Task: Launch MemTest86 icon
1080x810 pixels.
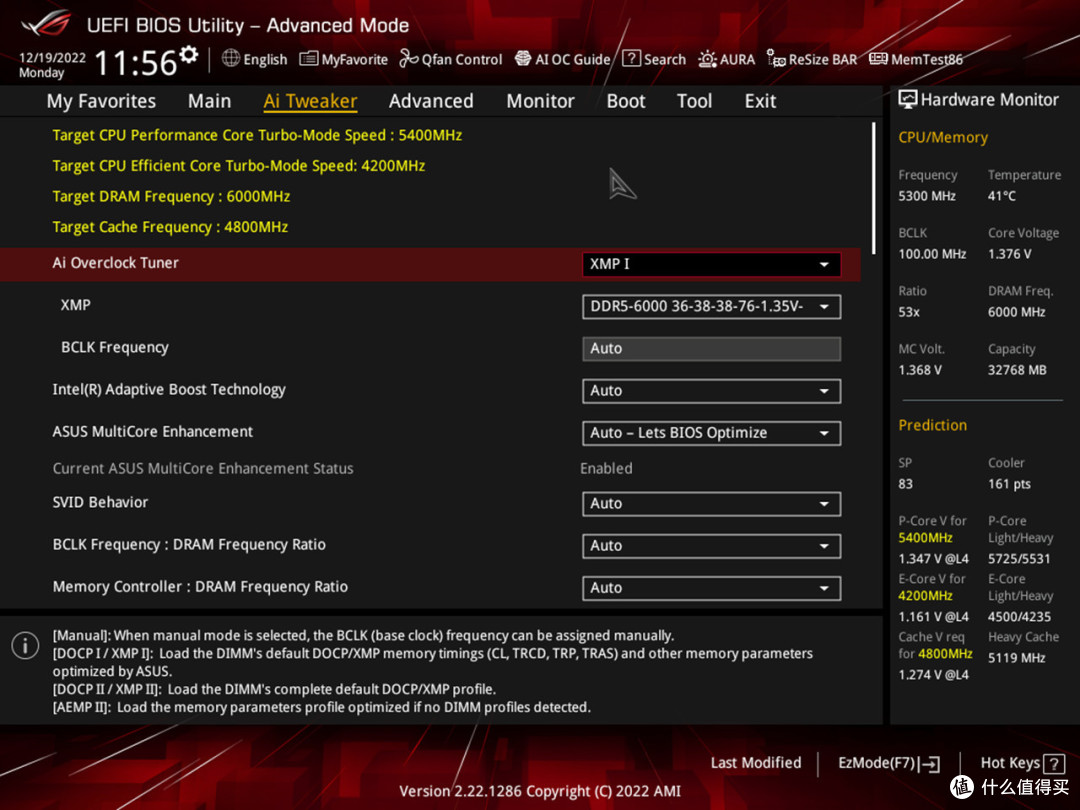Action: pyautogui.click(x=878, y=59)
